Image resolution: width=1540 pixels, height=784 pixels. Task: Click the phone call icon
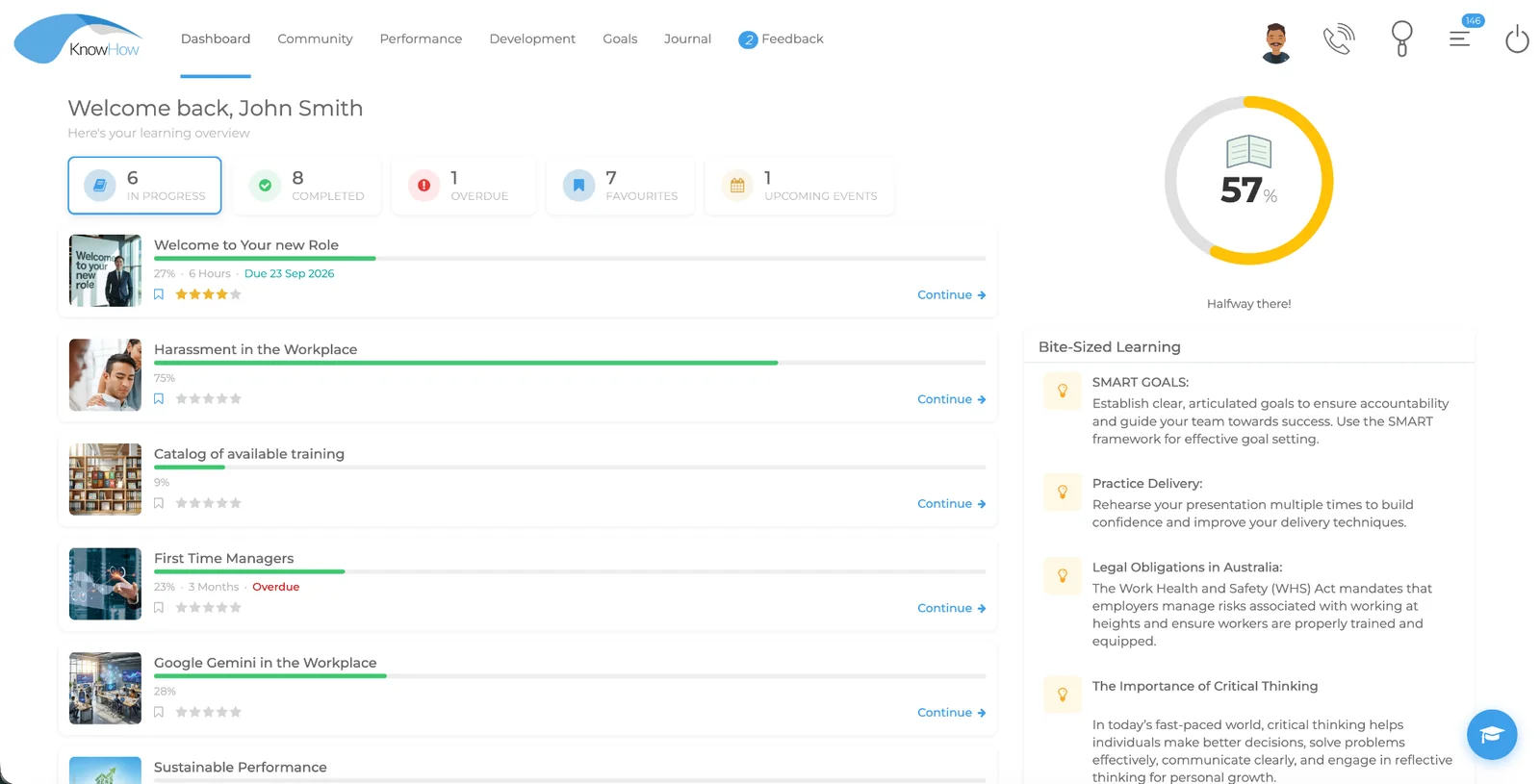coord(1339,39)
